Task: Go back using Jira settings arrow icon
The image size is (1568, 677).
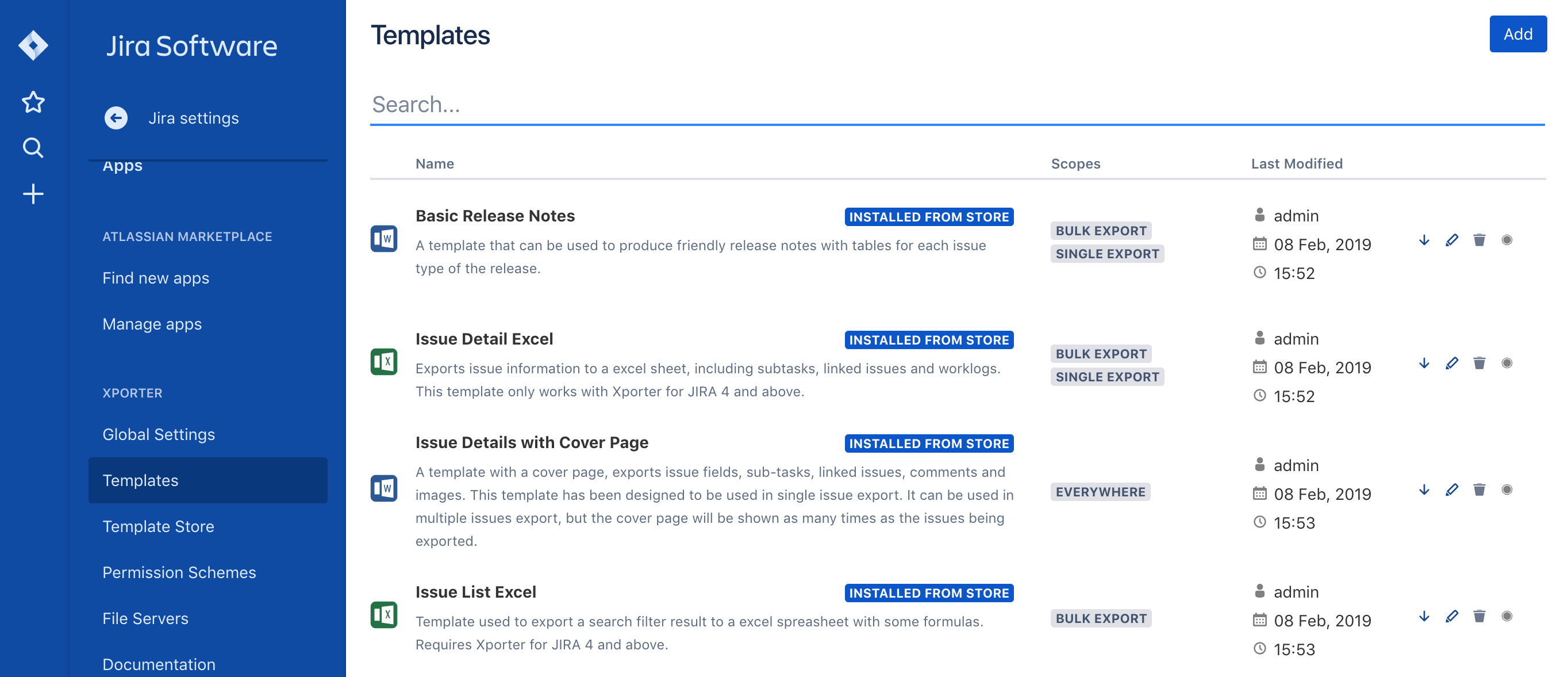Action: [x=116, y=117]
